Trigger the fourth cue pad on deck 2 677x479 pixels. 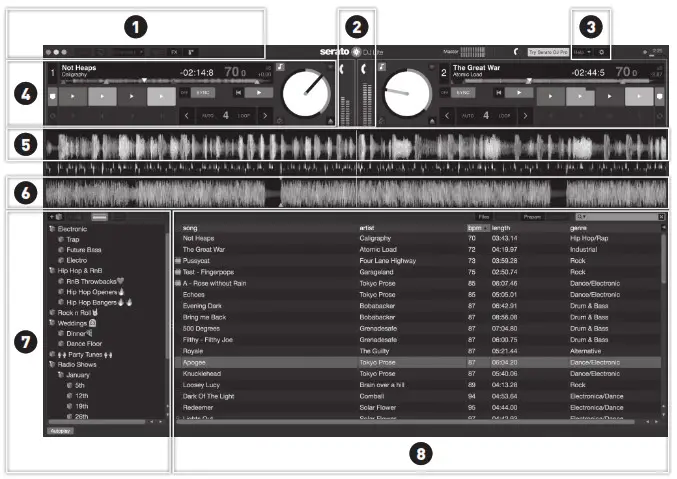click(x=639, y=96)
